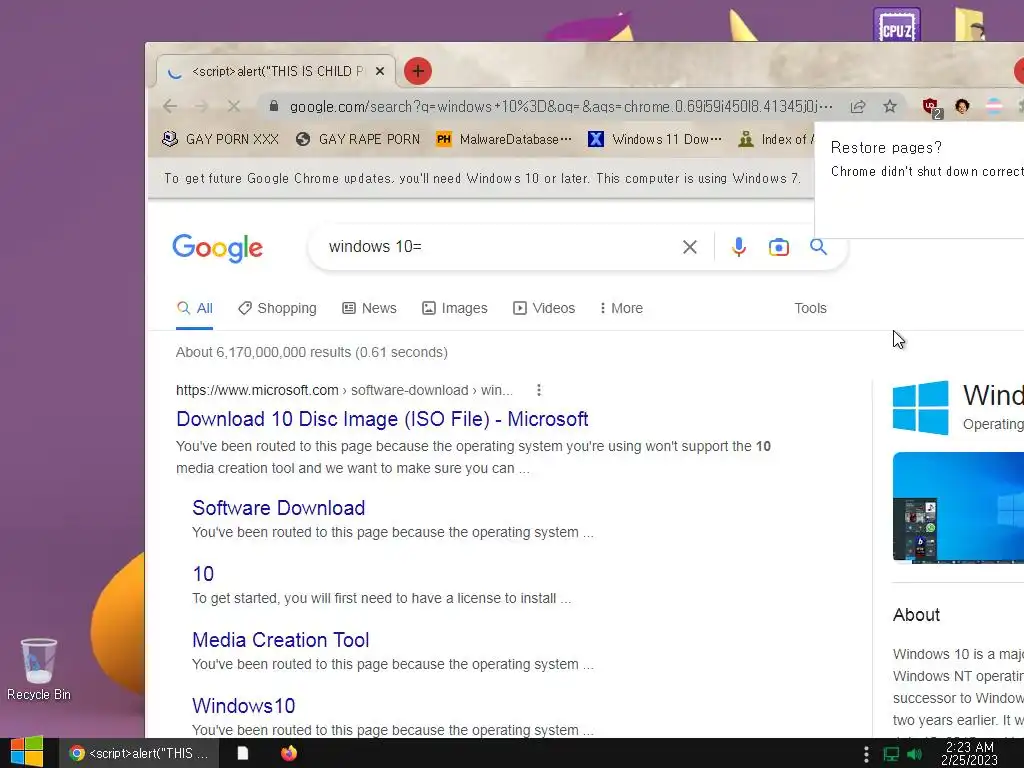The height and width of the screenshot is (768, 1024).
Task: Click the network tray icon
Action: 891,754
